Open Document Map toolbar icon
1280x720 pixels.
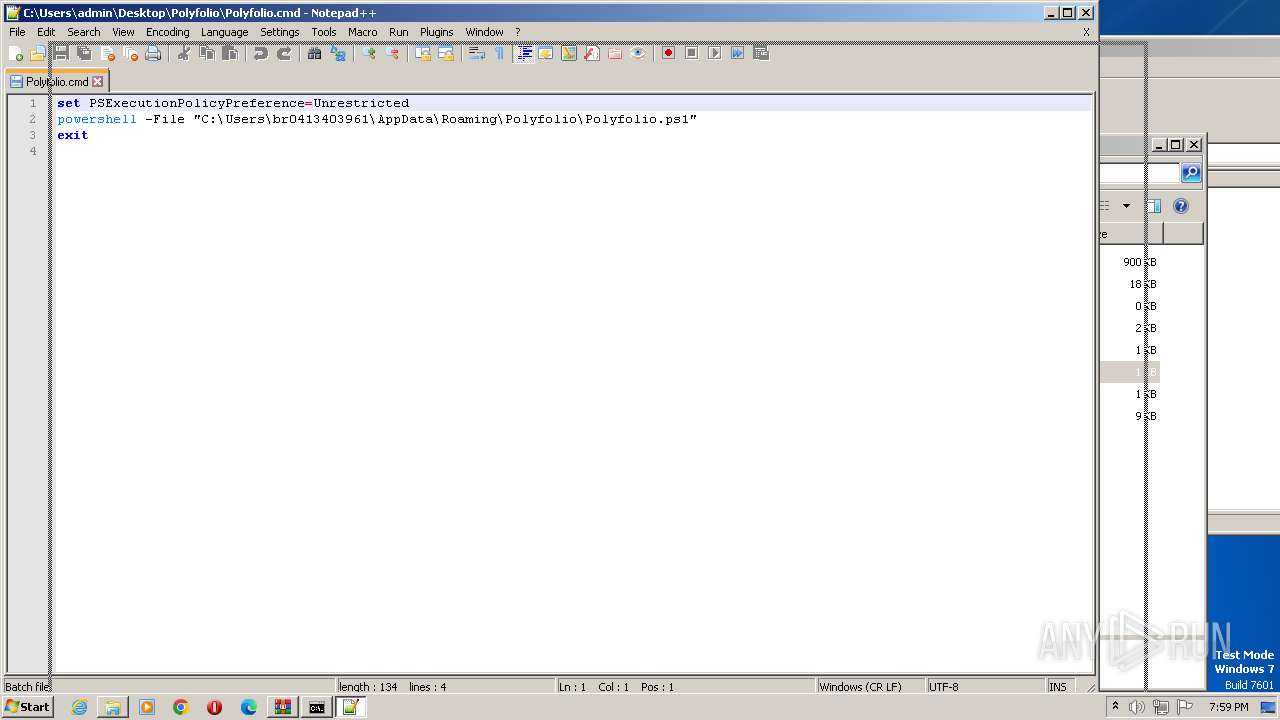(x=568, y=53)
